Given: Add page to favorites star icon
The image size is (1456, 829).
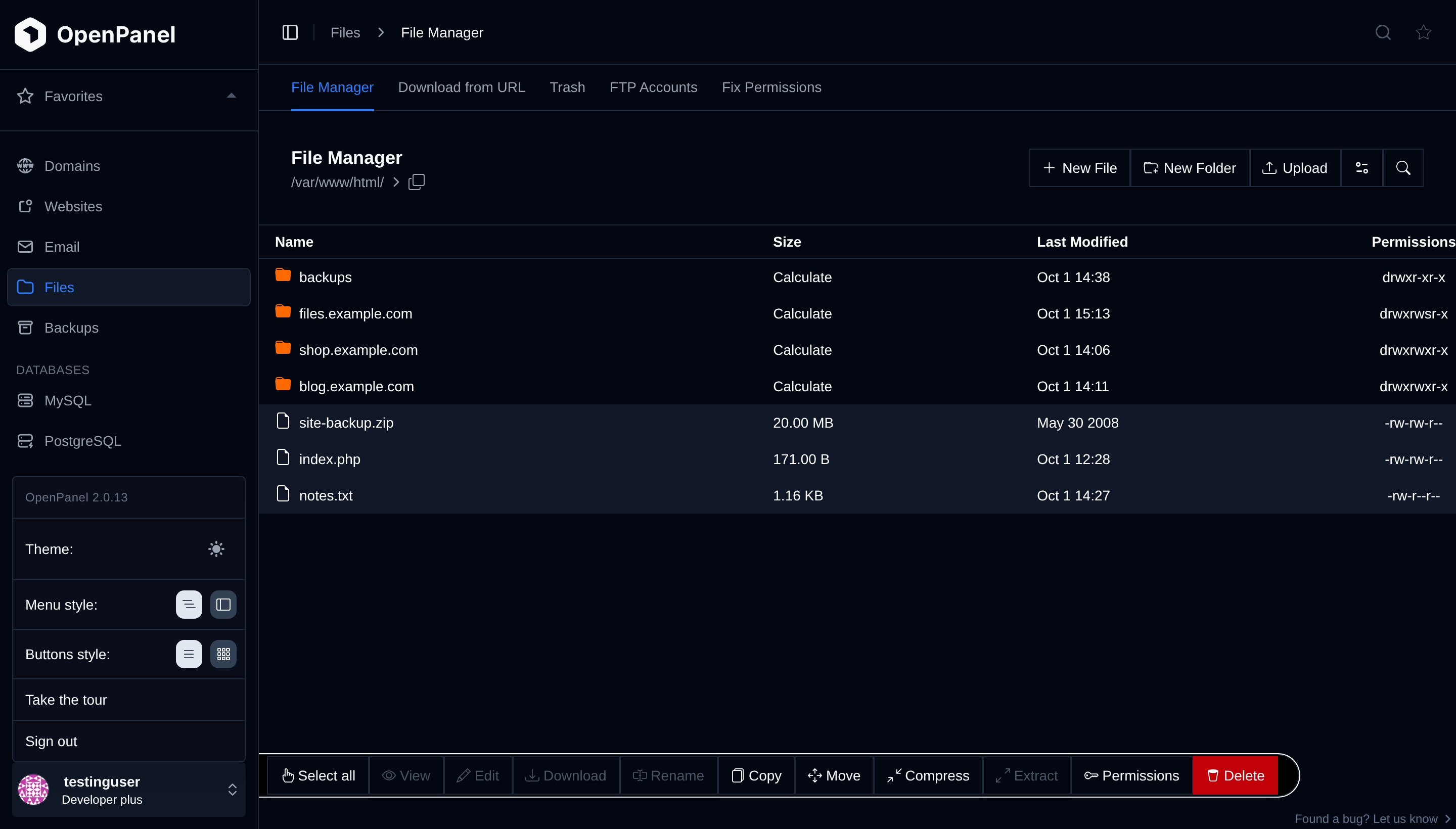Looking at the screenshot, I should coord(1423,32).
